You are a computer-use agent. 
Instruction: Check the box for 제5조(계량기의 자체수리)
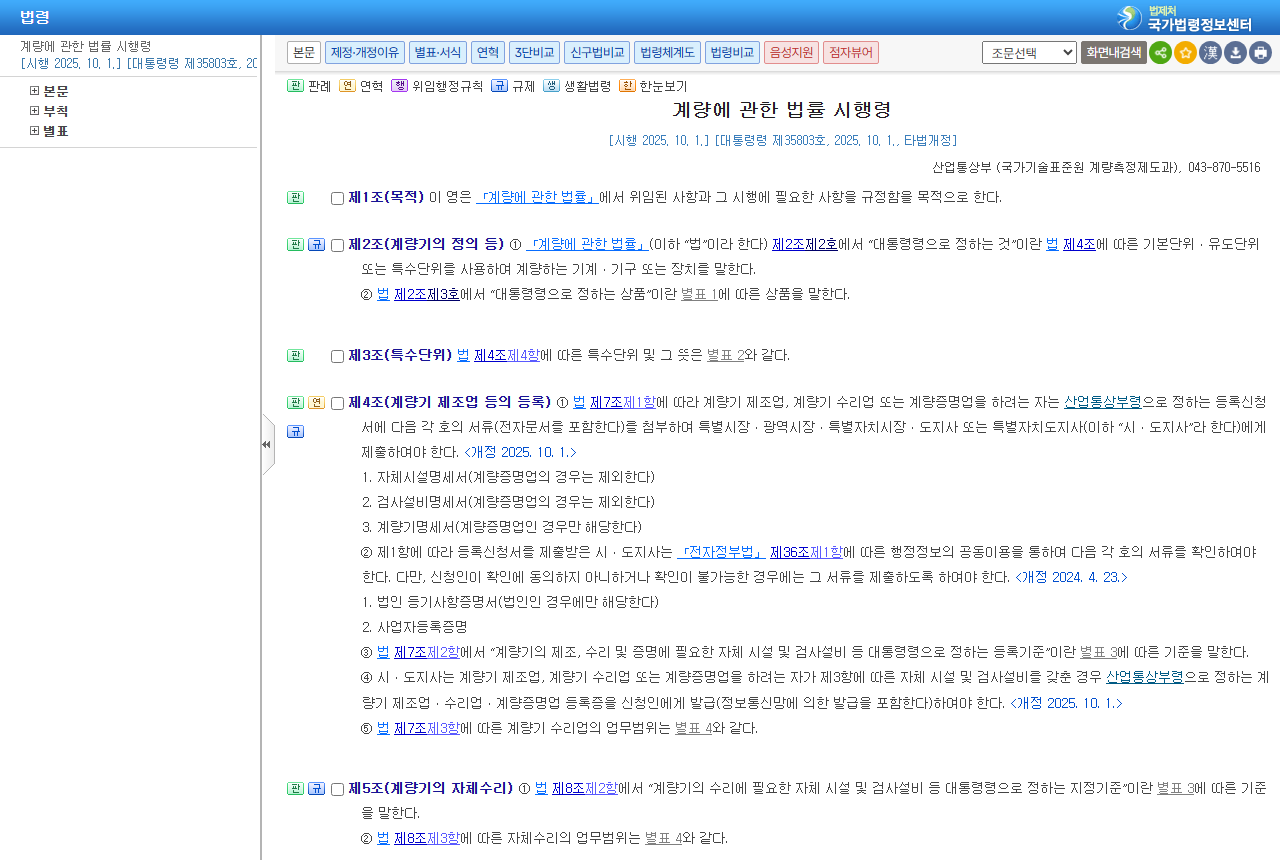(x=337, y=789)
